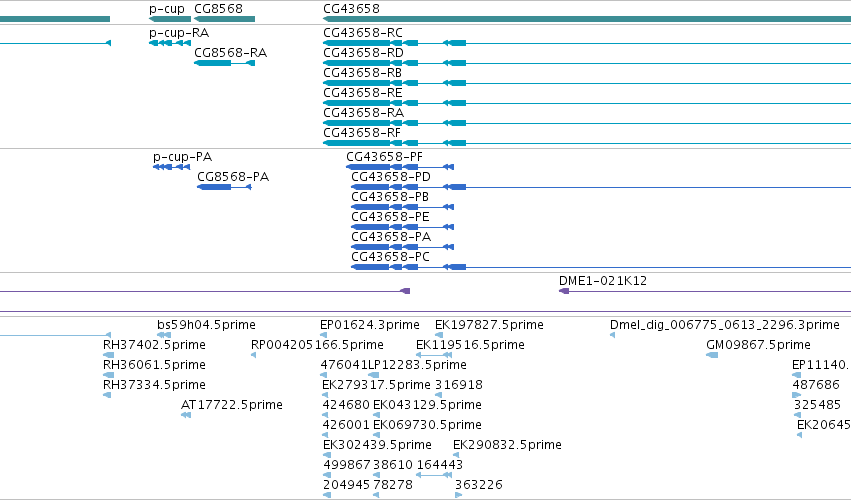Open the 499867 feature

tap(347, 465)
